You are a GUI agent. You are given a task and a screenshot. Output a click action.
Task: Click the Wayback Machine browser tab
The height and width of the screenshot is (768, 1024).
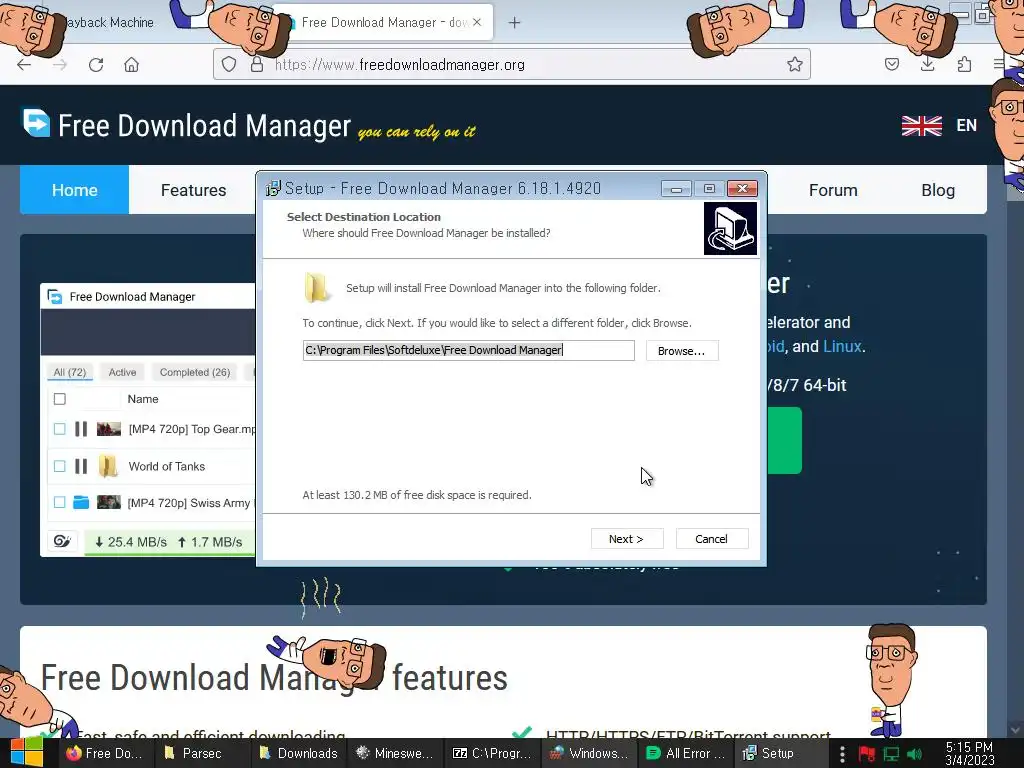point(110,23)
